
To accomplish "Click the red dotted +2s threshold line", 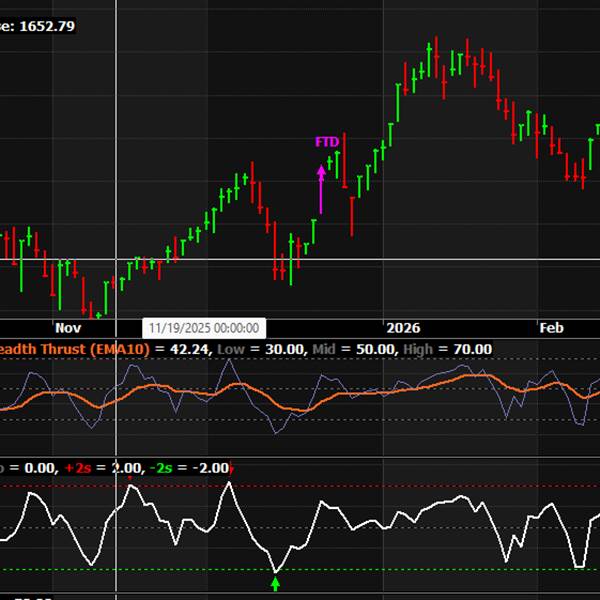I will pos(400,486).
